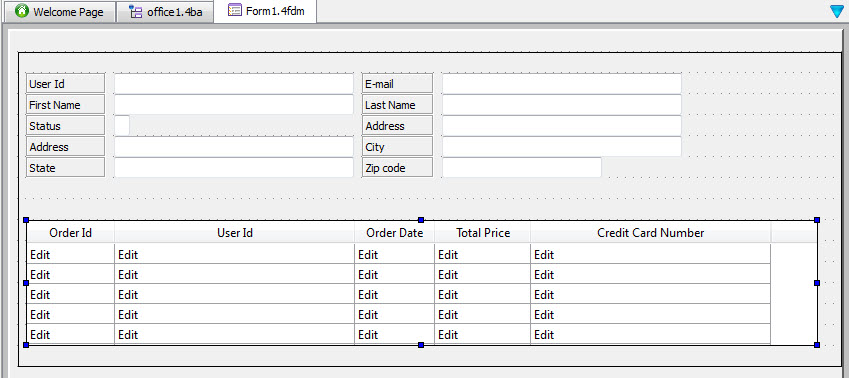The image size is (849, 378).
Task: Click the grid's top-center selection handle
Action: 421,220
